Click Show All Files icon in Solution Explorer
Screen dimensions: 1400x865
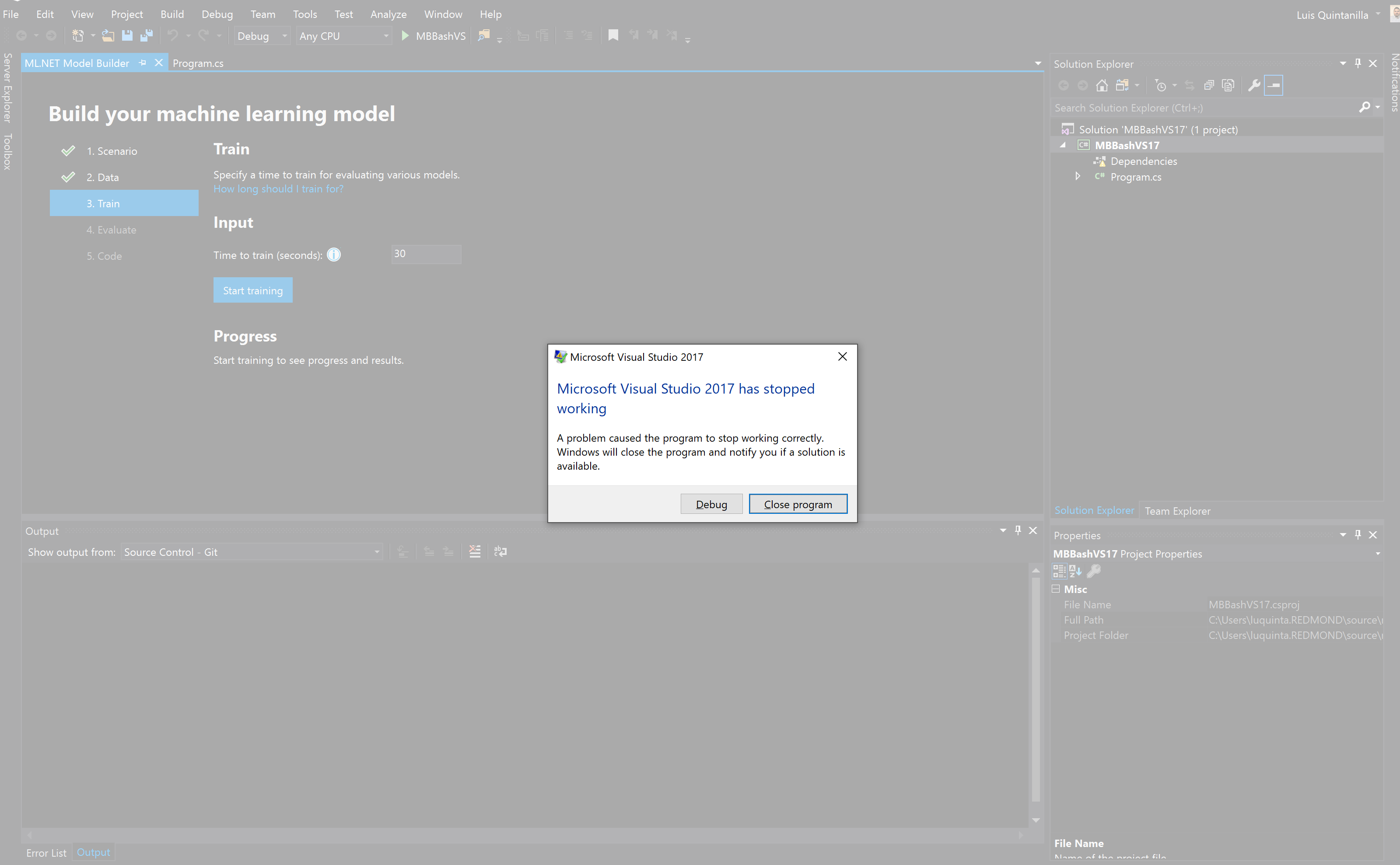click(x=1228, y=85)
